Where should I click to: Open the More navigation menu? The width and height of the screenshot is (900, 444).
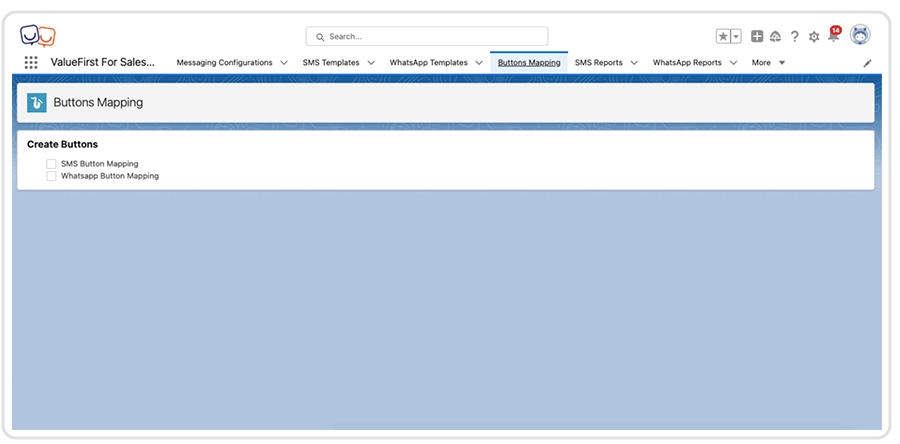[768, 63]
